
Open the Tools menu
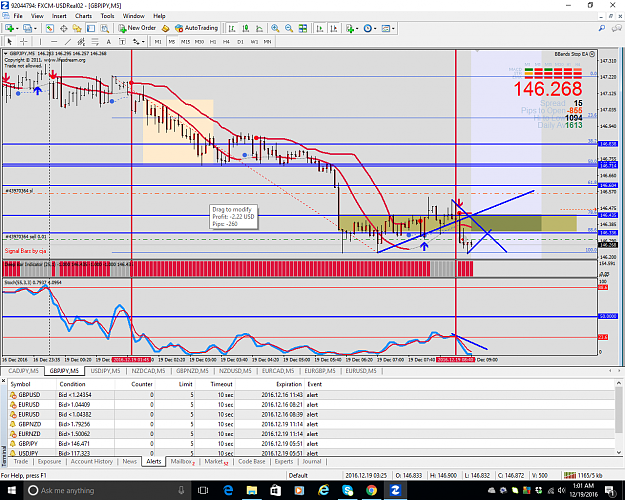tap(107, 16)
